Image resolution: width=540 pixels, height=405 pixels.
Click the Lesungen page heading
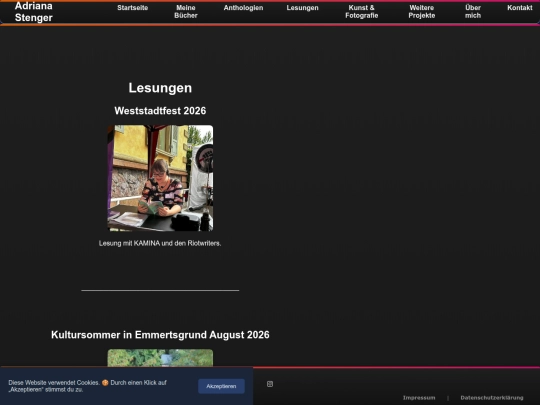pyautogui.click(x=160, y=88)
